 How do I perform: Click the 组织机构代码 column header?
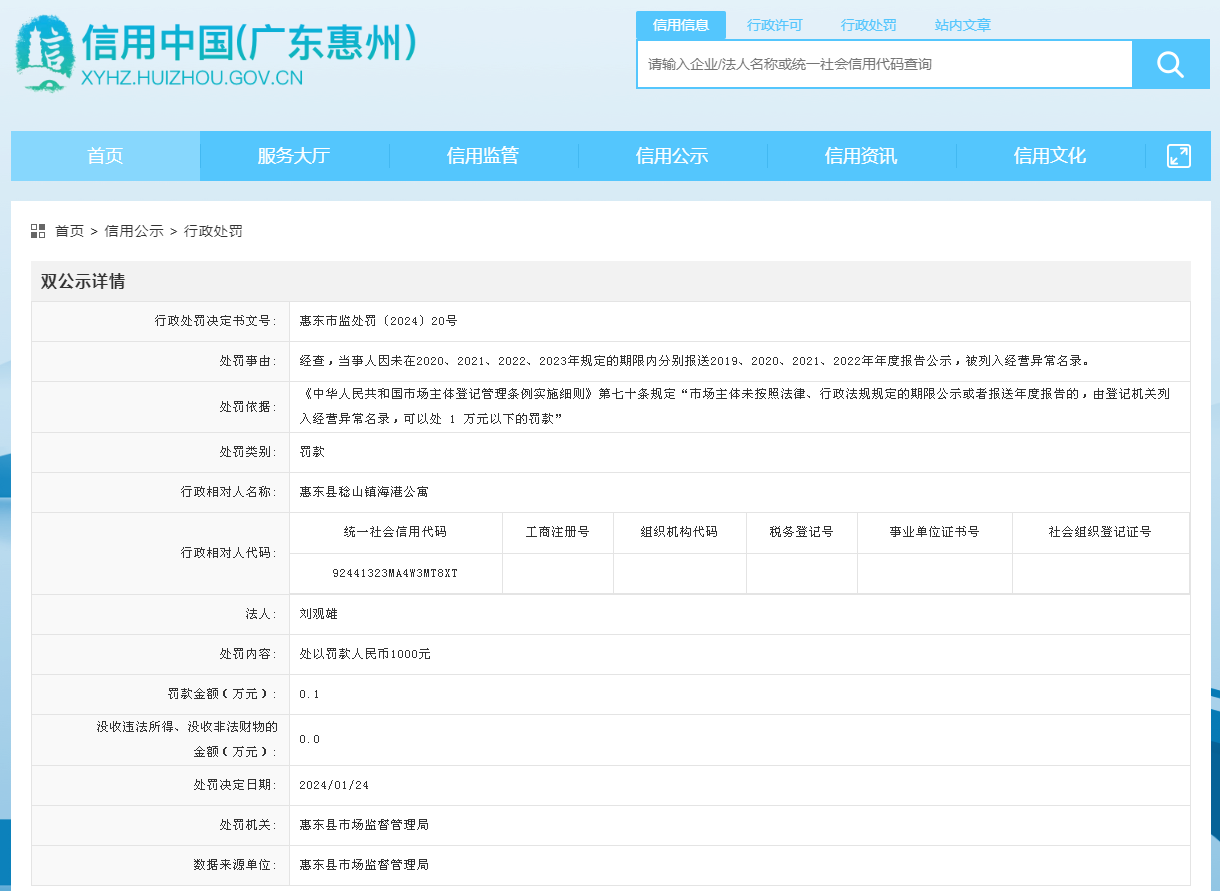(x=680, y=532)
